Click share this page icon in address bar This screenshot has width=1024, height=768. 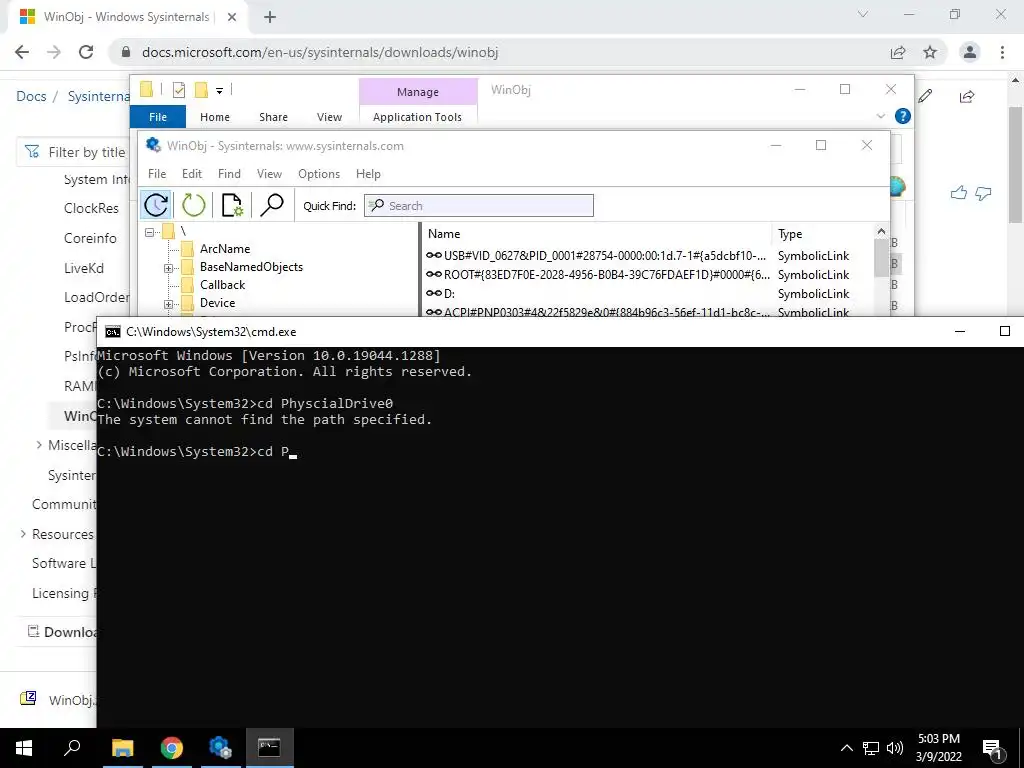point(898,52)
